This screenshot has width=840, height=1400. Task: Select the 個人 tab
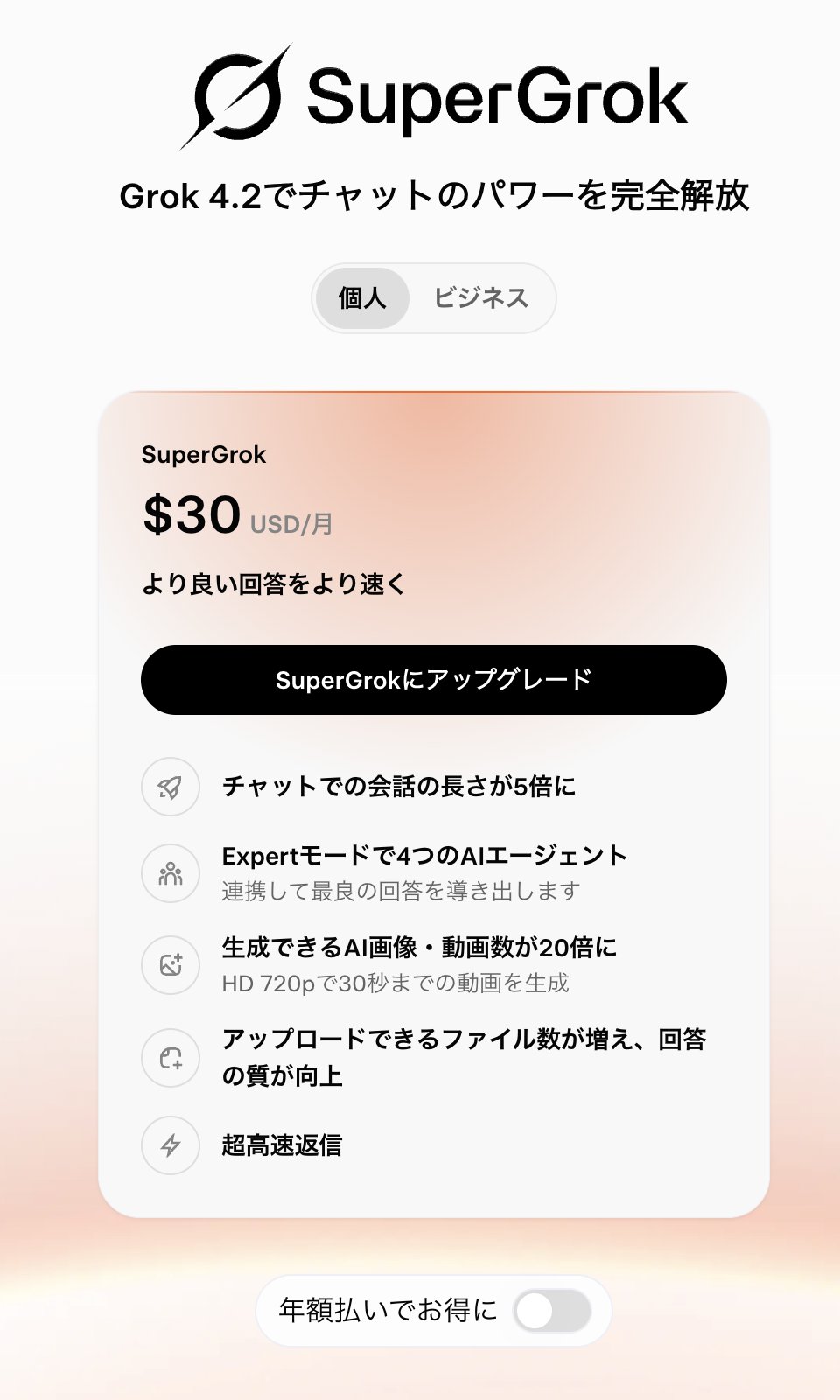(x=362, y=298)
